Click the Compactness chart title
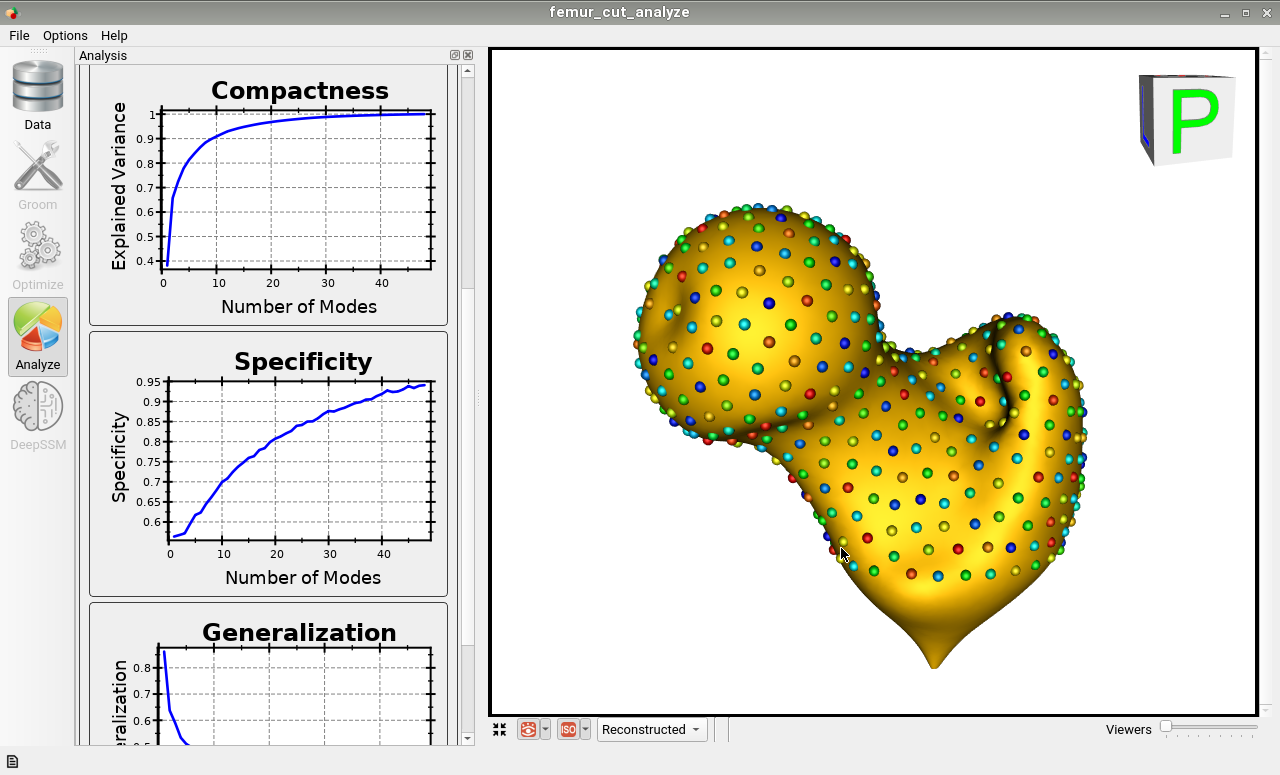This screenshot has height=775, width=1280. 300,91
